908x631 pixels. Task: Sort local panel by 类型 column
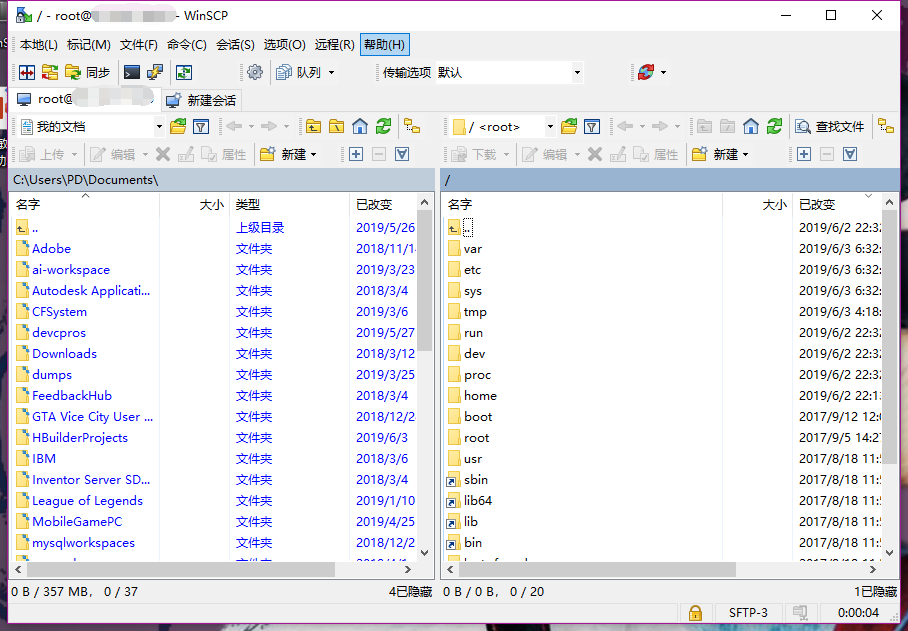(290, 204)
